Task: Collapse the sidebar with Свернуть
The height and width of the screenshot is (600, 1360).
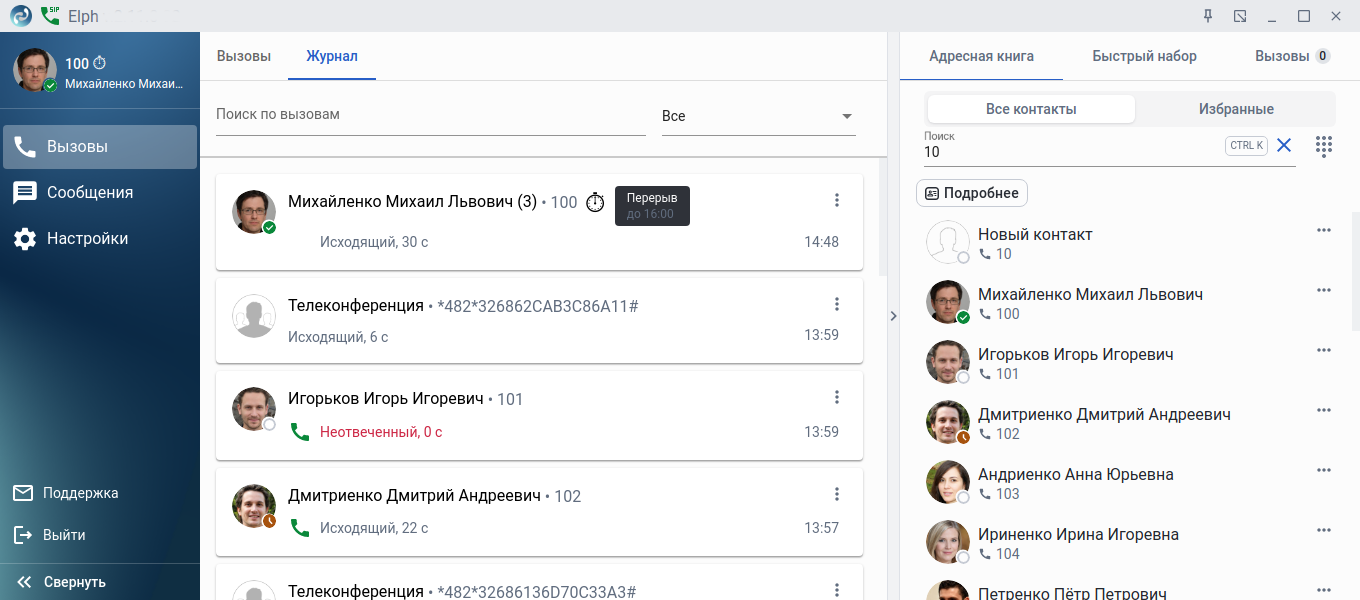Action: [62, 582]
